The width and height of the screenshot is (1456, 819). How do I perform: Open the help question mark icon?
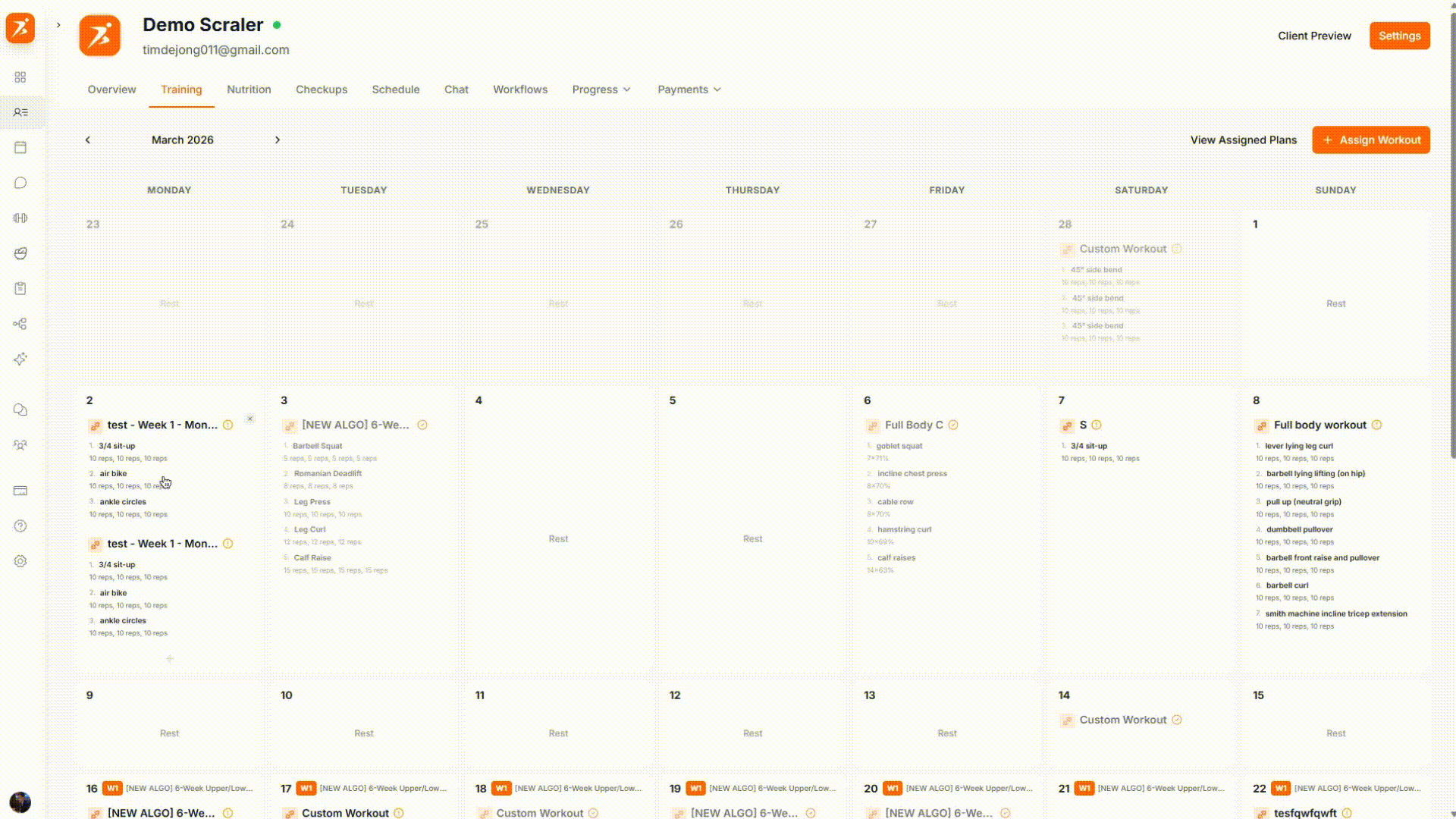click(x=20, y=526)
